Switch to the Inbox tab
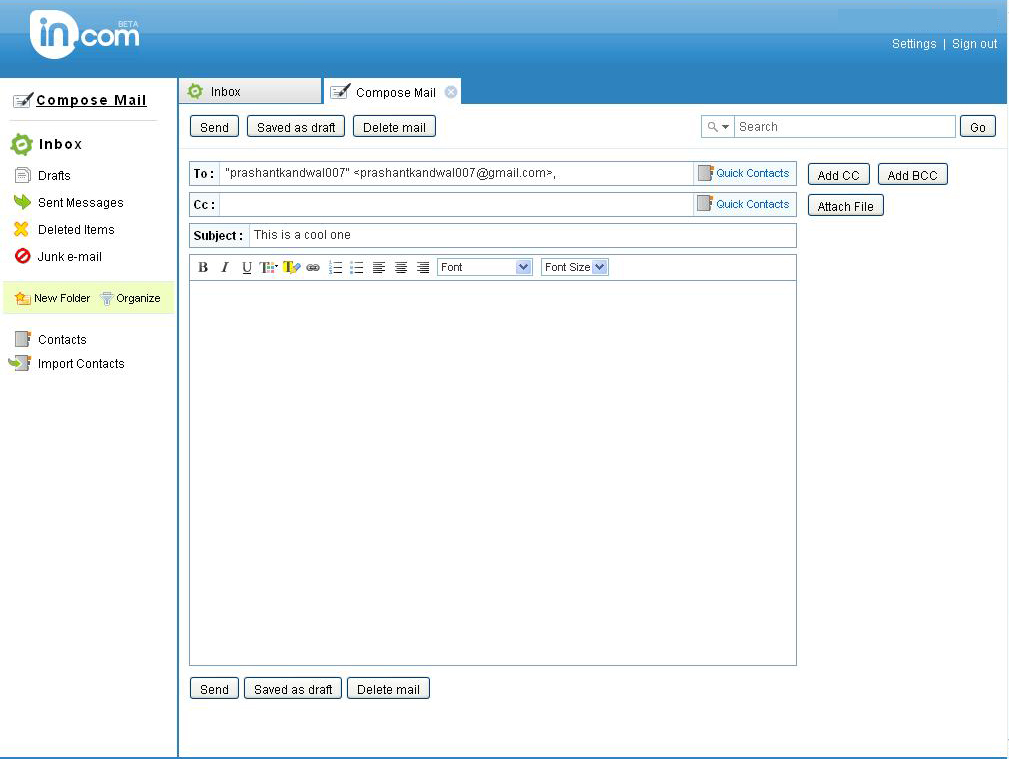 (x=250, y=92)
